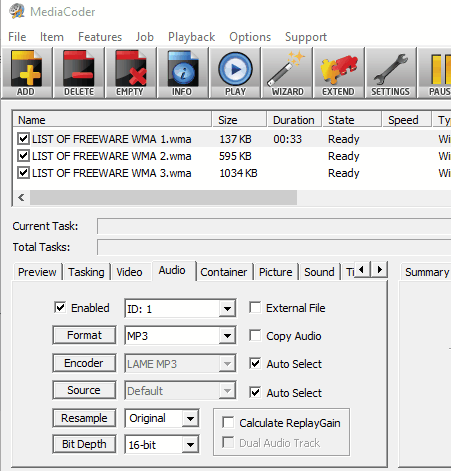Click the Total Tasks progress bar
Screen dimensions: 451x471
(274, 247)
